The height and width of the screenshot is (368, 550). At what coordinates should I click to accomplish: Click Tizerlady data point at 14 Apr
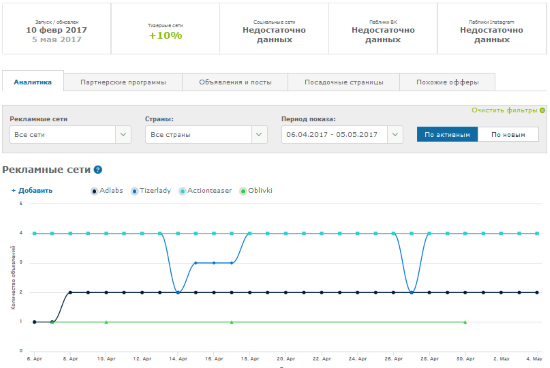click(178, 292)
